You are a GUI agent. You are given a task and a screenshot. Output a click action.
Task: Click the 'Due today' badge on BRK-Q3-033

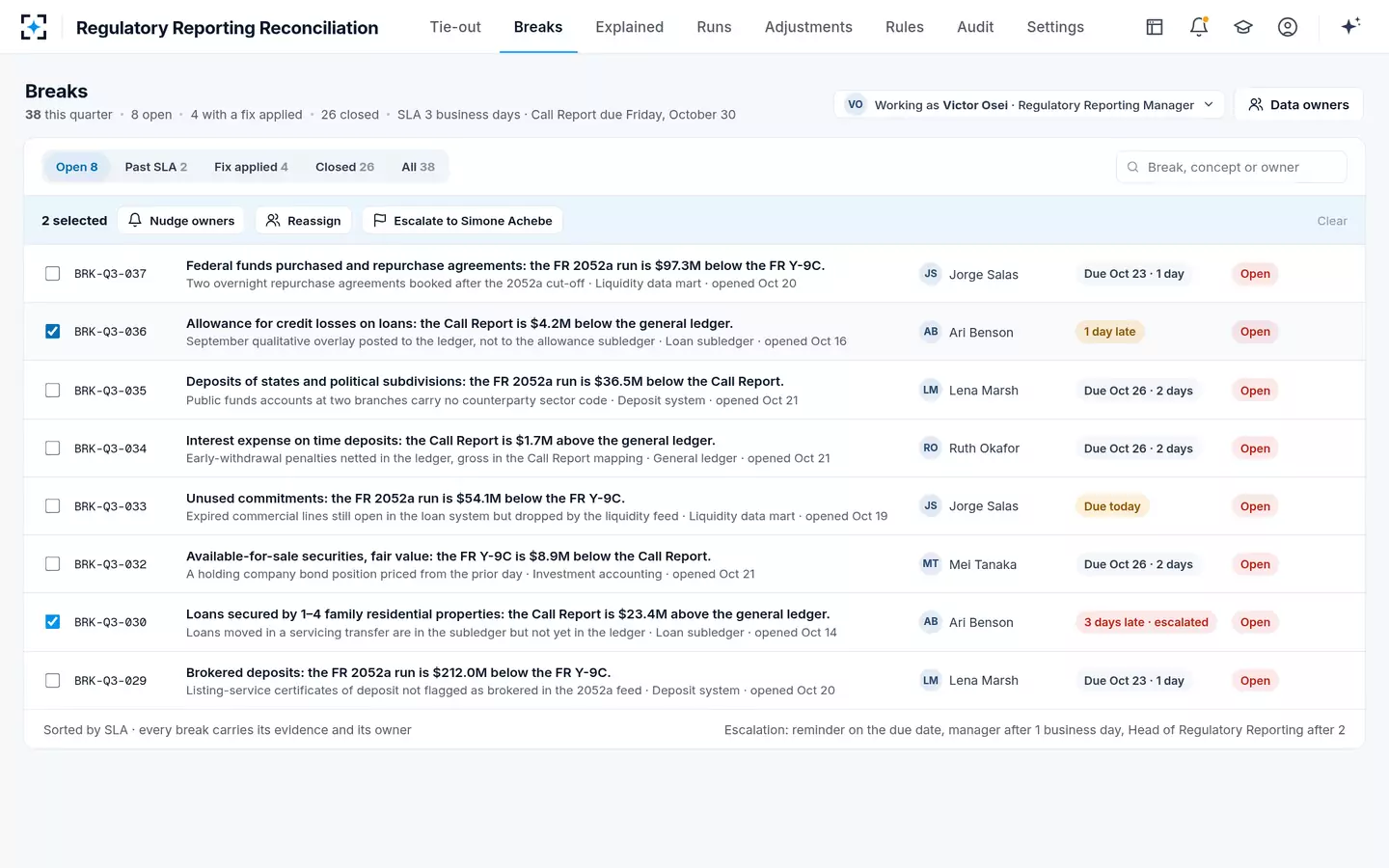pos(1112,506)
